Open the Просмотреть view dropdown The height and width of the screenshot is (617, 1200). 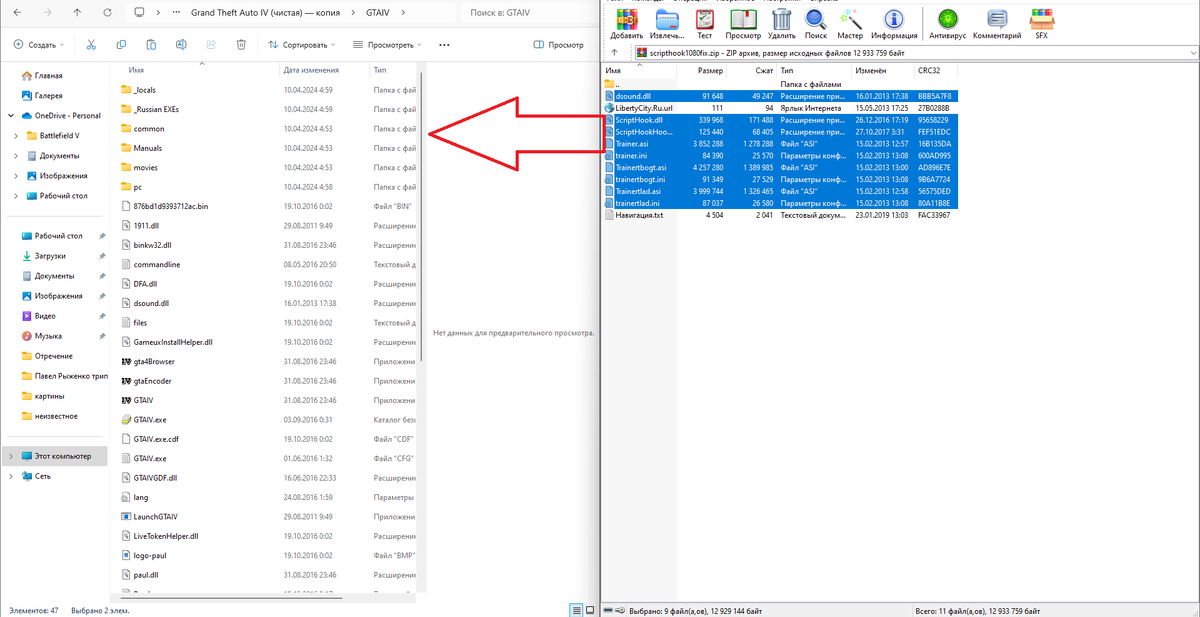click(x=387, y=45)
